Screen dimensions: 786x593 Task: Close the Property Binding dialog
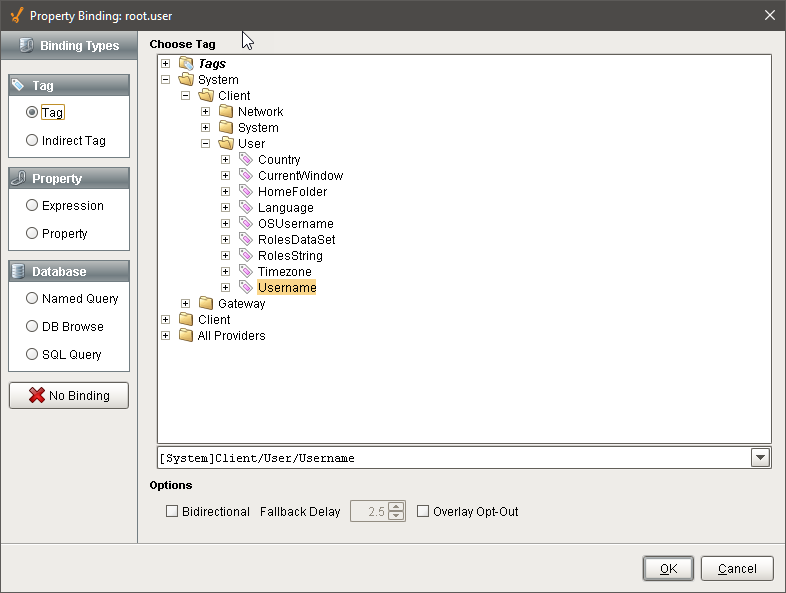(x=770, y=16)
